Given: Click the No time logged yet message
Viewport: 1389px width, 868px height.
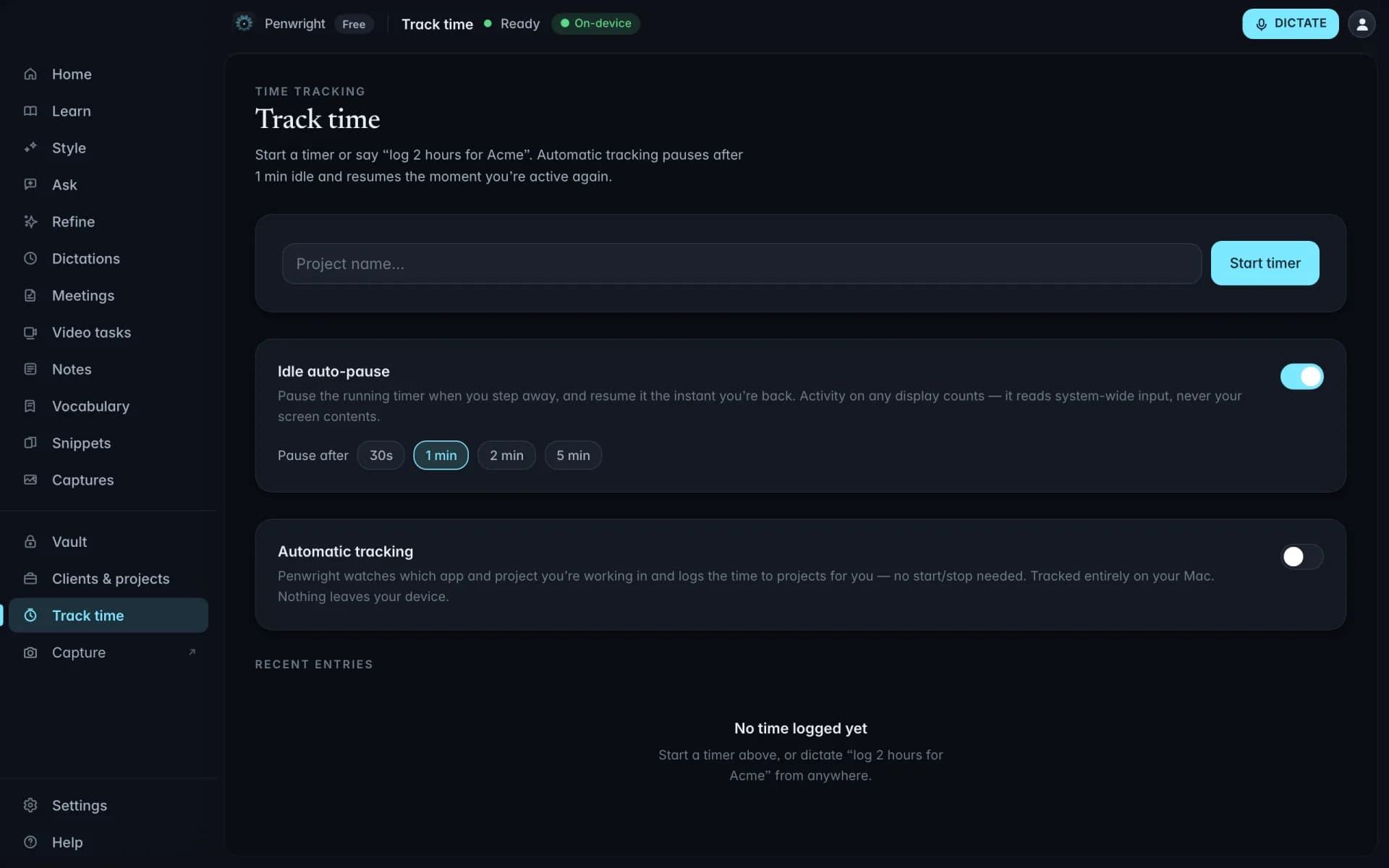Looking at the screenshot, I should (800, 728).
